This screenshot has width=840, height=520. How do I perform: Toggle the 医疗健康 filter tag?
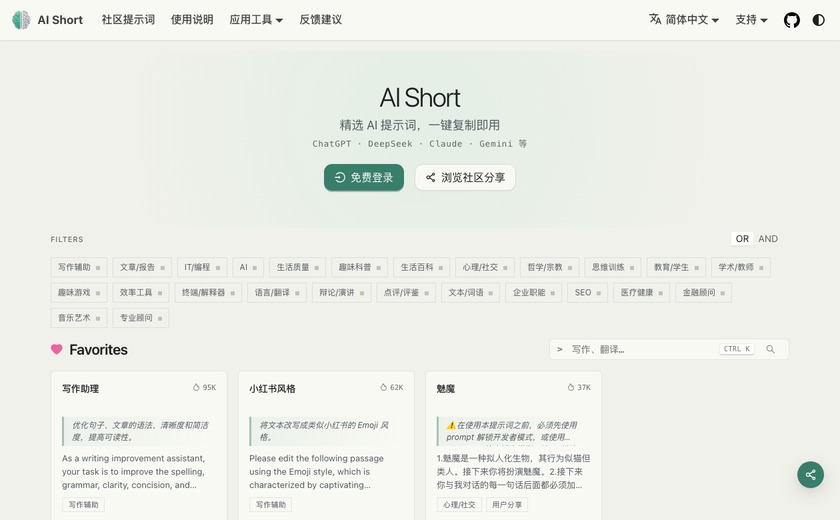coord(641,292)
